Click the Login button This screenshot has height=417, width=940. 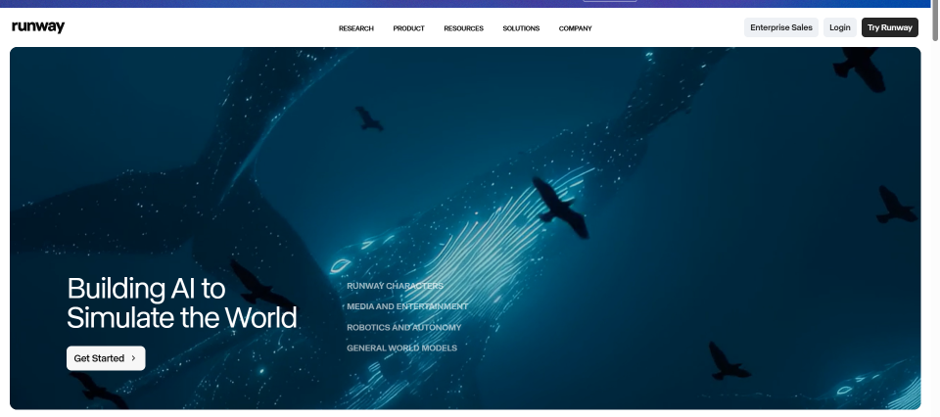click(840, 28)
